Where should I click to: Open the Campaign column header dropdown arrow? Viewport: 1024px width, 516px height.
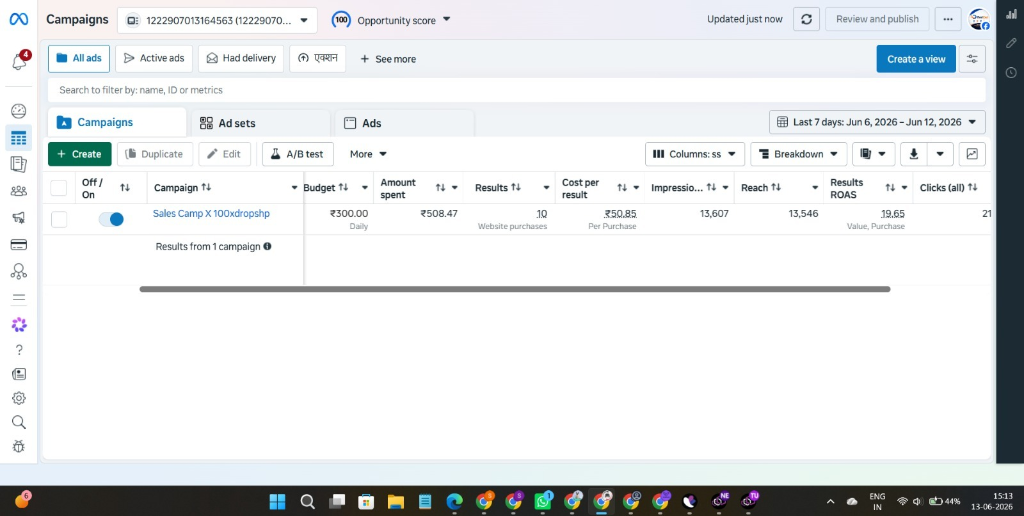[294, 188]
